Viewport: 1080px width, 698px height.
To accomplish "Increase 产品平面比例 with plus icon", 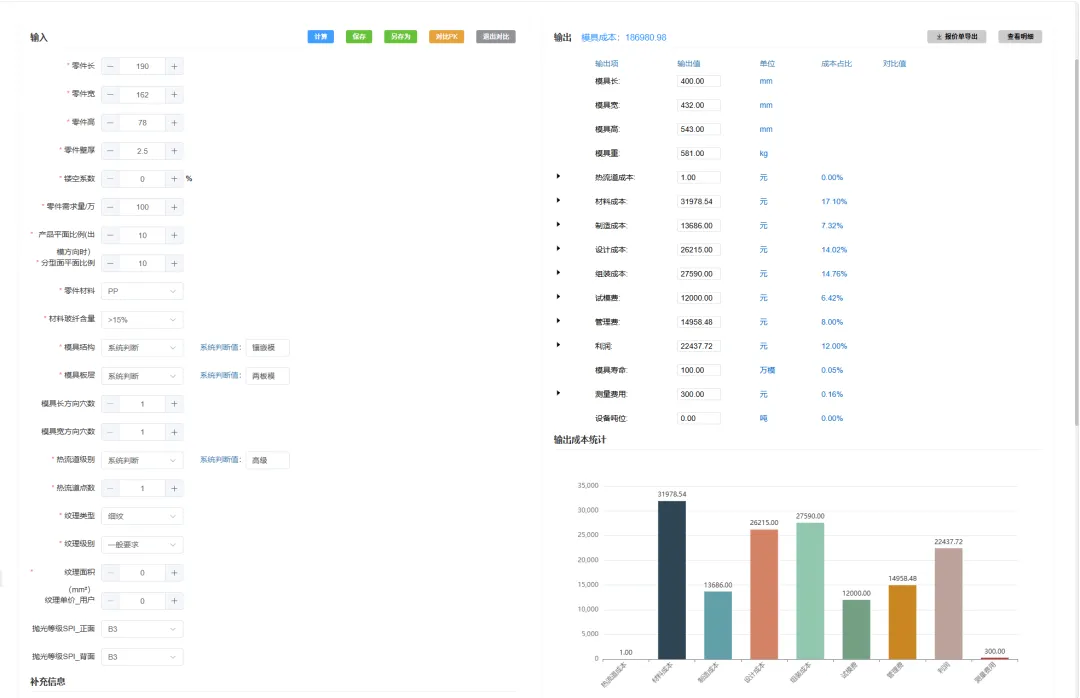I will pyautogui.click(x=174, y=235).
